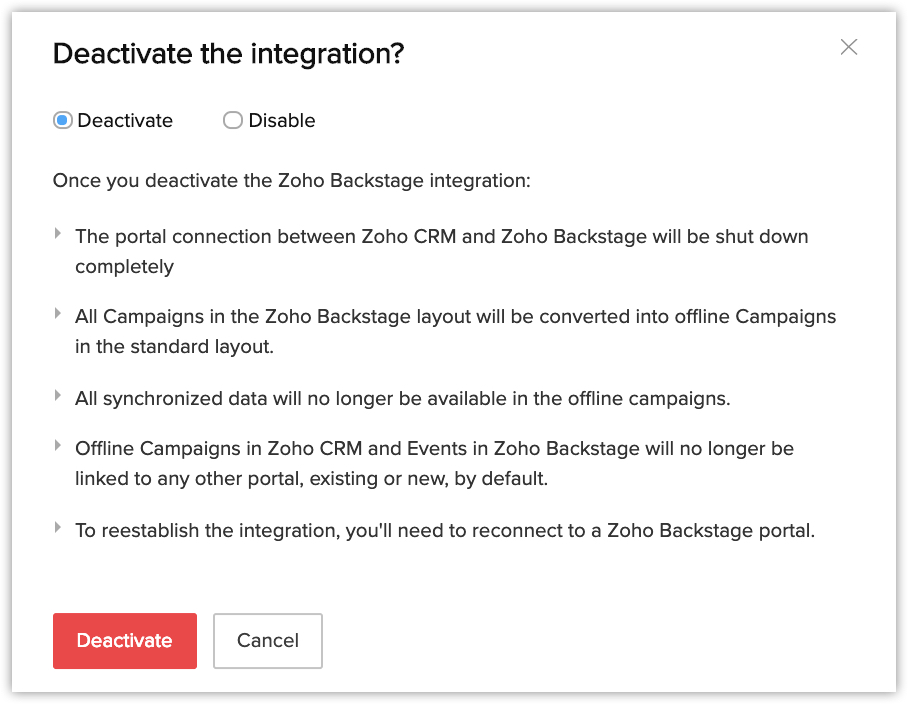The image size is (908, 704).
Task: Select the Deactivate radio button
Action: coord(63,121)
